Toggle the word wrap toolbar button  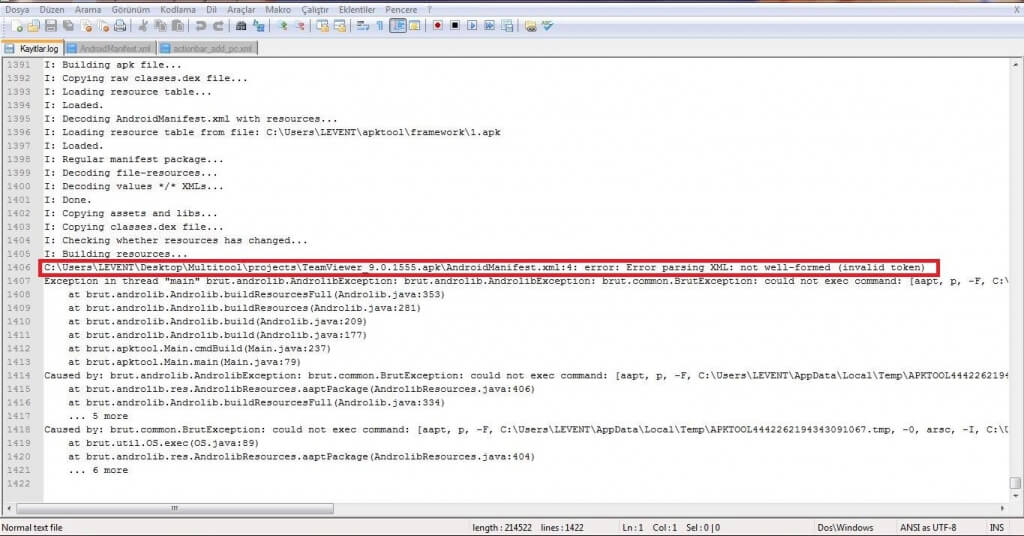coord(361,25)
